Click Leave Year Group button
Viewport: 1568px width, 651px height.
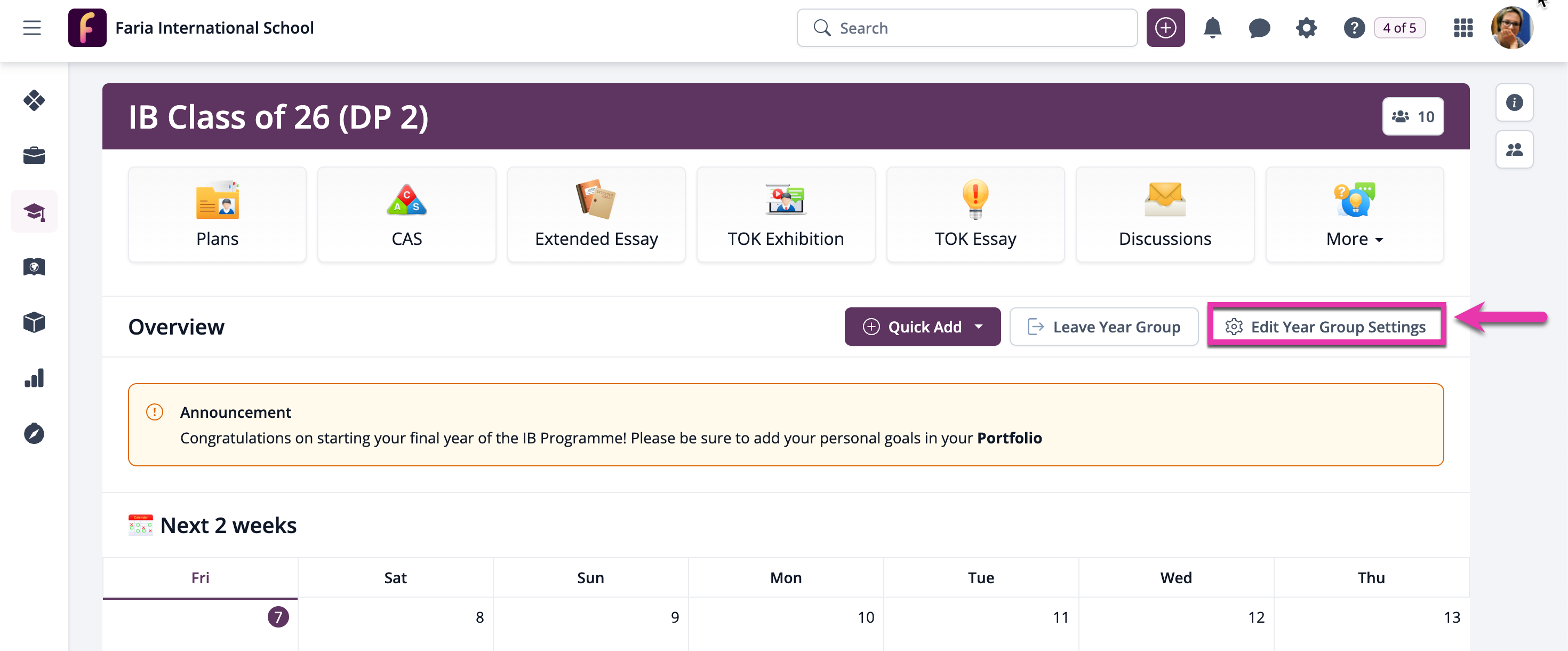pyautogui.click(x=1103, y=327)
